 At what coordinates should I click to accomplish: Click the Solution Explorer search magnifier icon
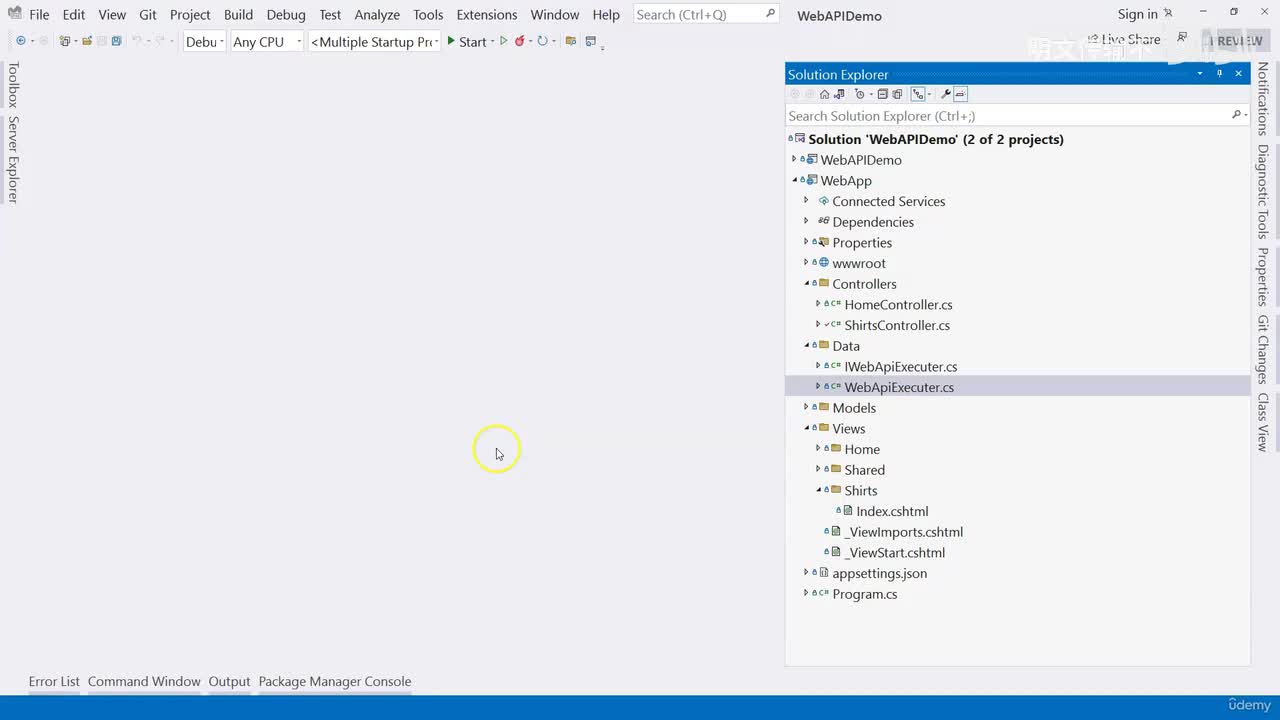[1237, 116]
